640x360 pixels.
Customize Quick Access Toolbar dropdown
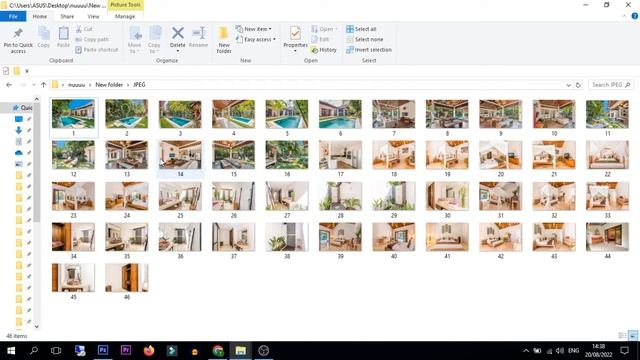[27, 71]
